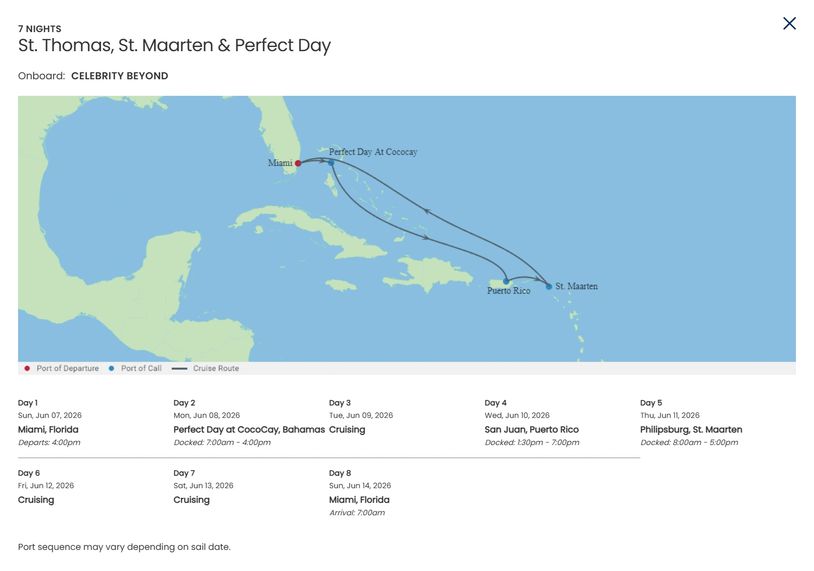Screen dimensions: 814x571
Task: Click the "Puerto Rico" text label on the map
Action: 509,291
